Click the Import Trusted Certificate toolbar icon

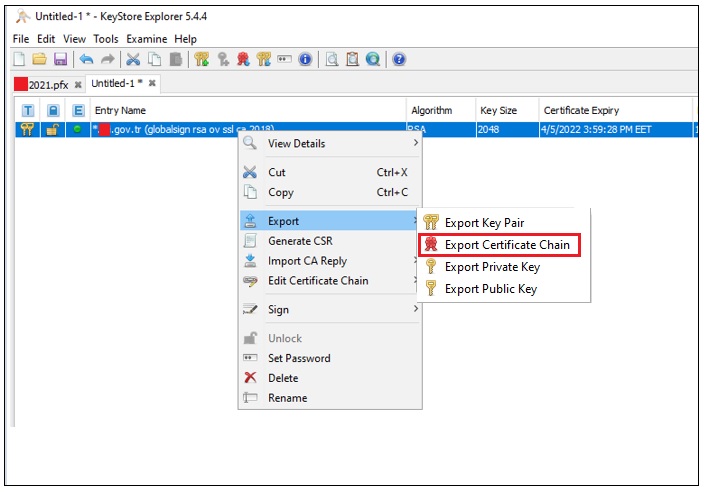point(243,60)
